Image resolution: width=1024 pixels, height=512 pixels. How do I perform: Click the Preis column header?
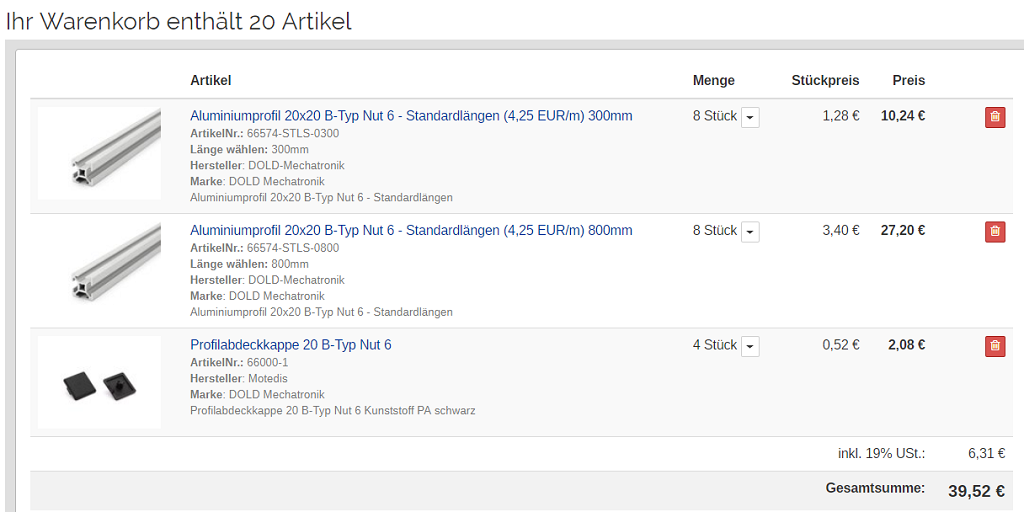click(909, 80)
